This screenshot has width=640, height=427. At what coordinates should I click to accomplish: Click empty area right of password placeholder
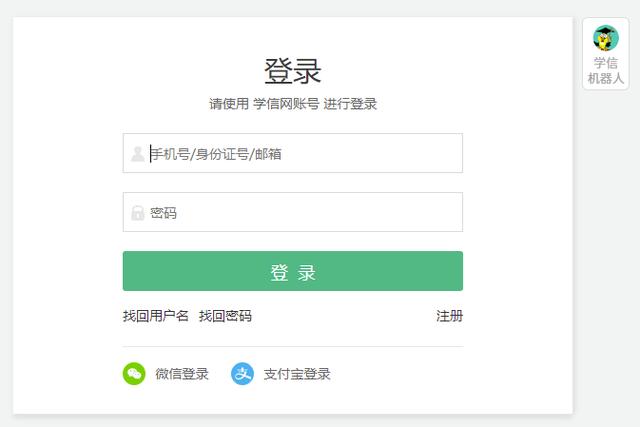[318, 212]
